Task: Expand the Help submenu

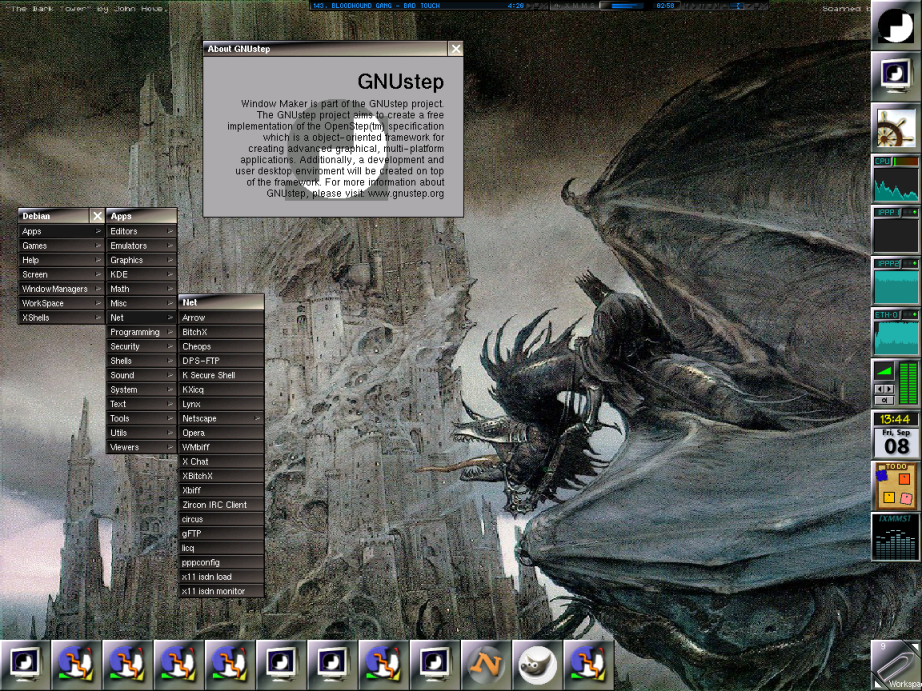Action: 61,260
